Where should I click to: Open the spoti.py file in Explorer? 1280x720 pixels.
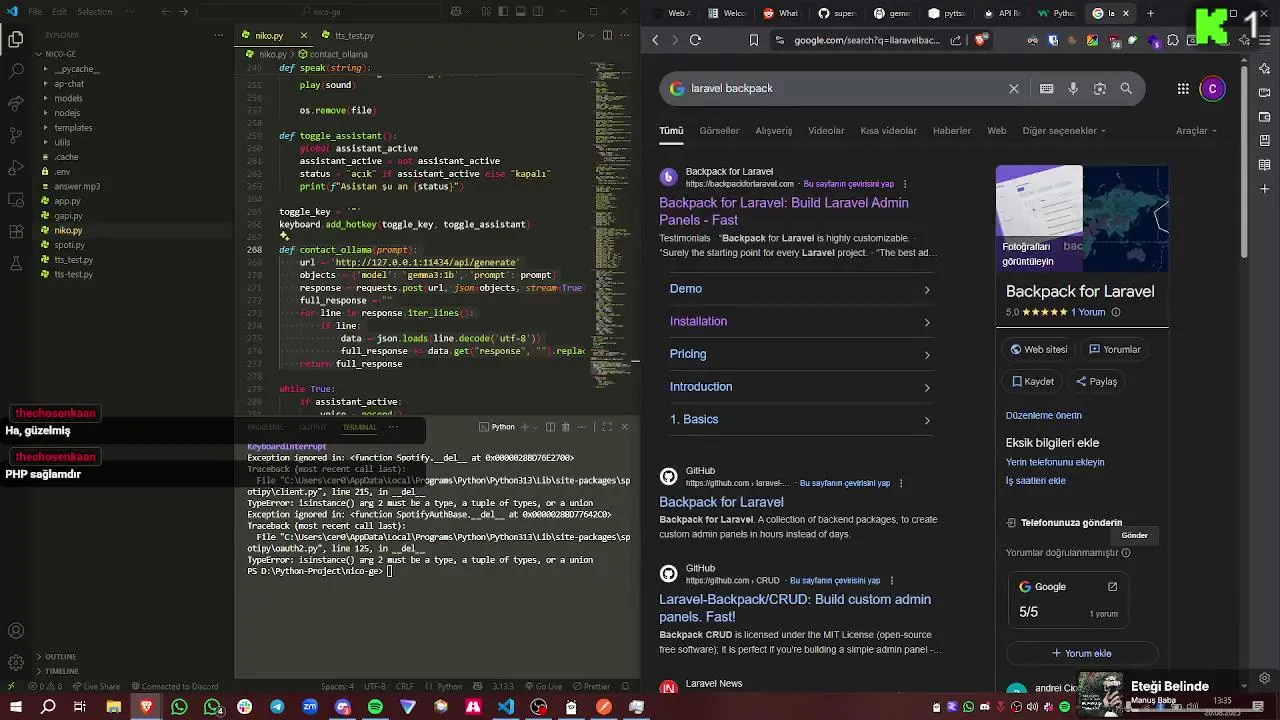coord(69,245)
